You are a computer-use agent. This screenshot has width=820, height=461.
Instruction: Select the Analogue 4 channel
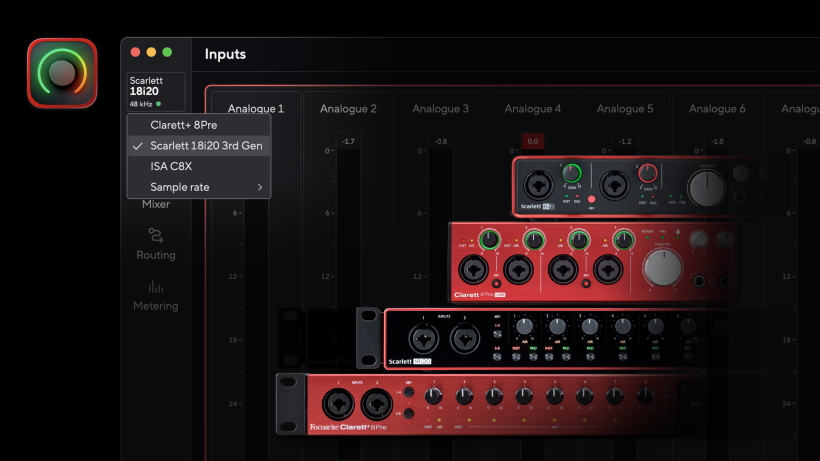pyautogui.click(x=532, y=109)
